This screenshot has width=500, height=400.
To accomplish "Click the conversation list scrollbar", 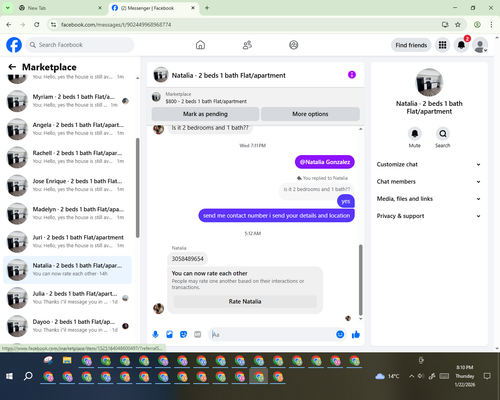I will (x=138, y=188).
